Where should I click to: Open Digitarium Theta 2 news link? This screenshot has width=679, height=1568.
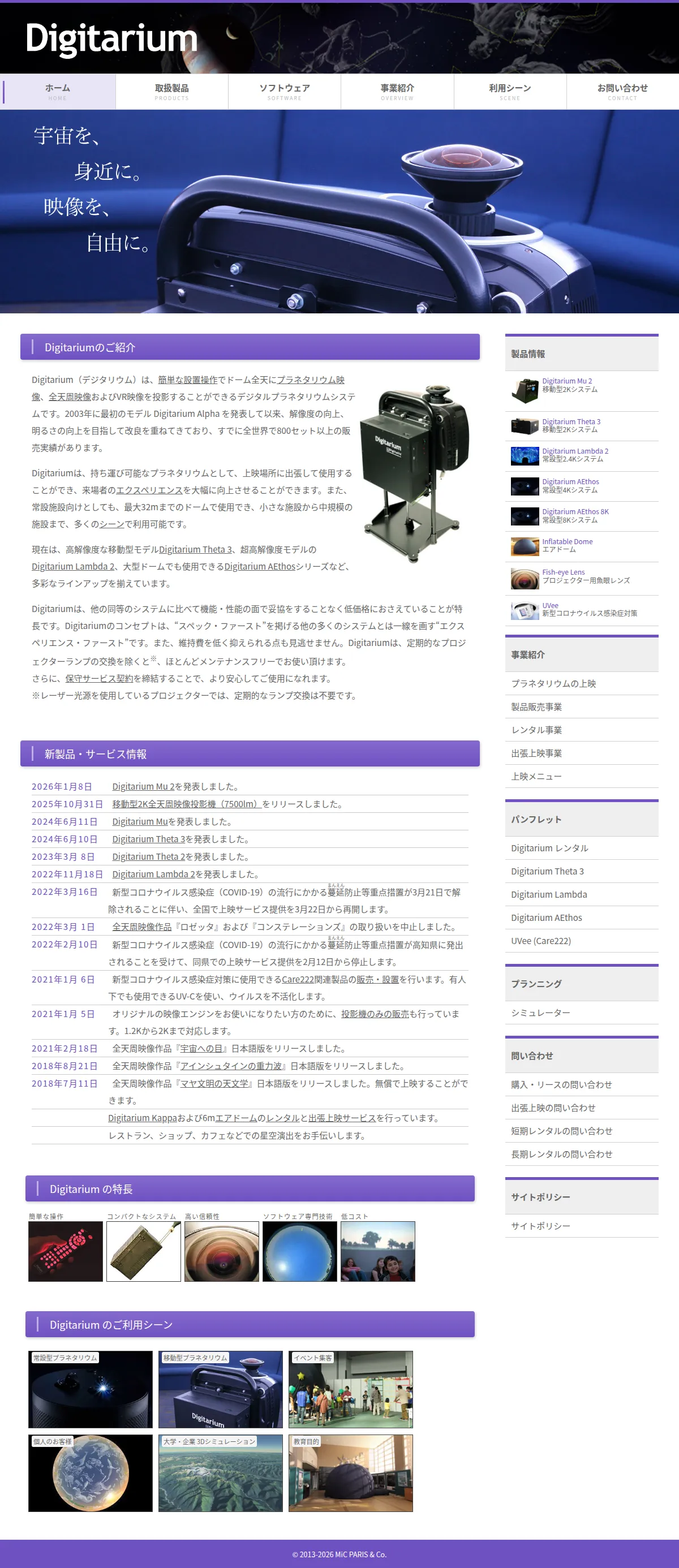click(149, 856)
